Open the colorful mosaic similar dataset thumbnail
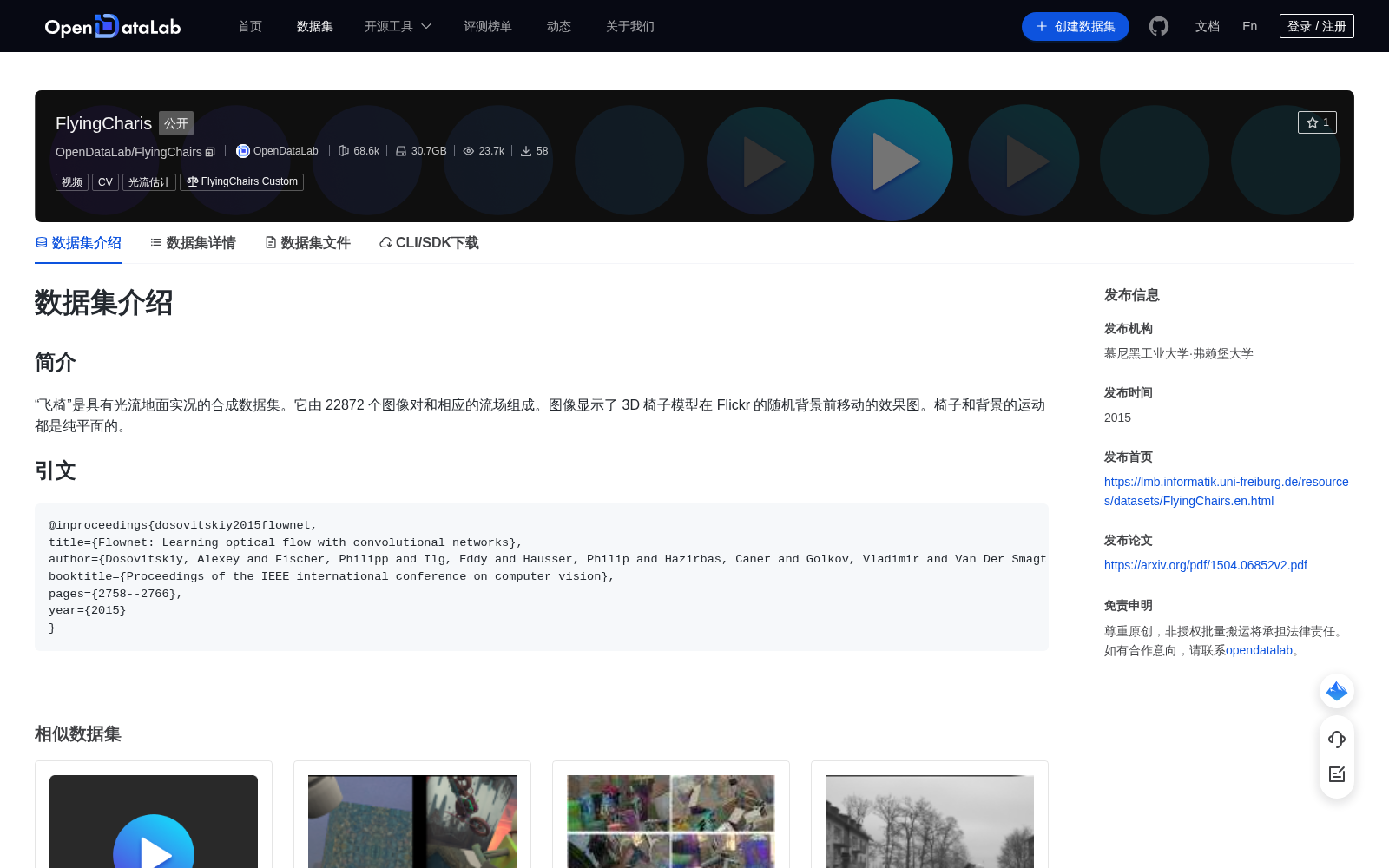The width and height of the screenshot is (1389, 868). (x=671, y=821)
